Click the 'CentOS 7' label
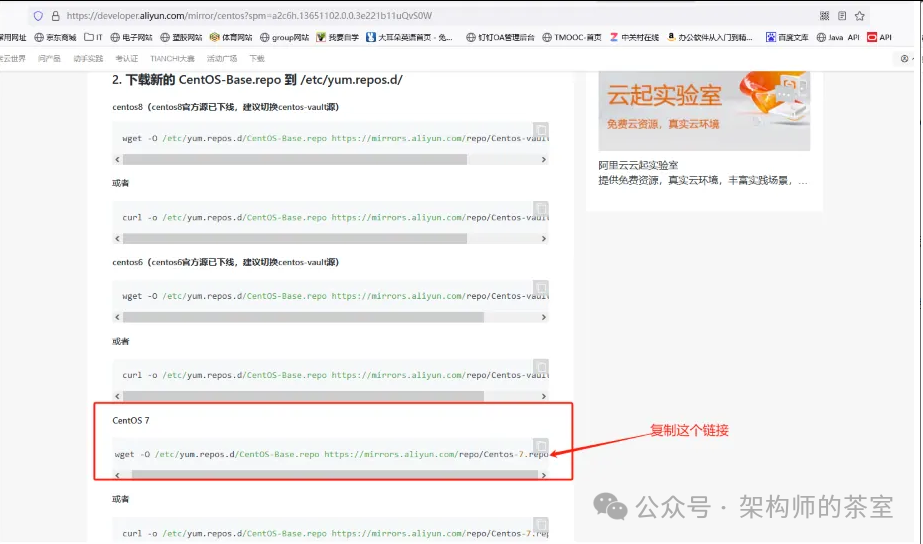The width and height of the screenshot is (923, 544). 131,420
